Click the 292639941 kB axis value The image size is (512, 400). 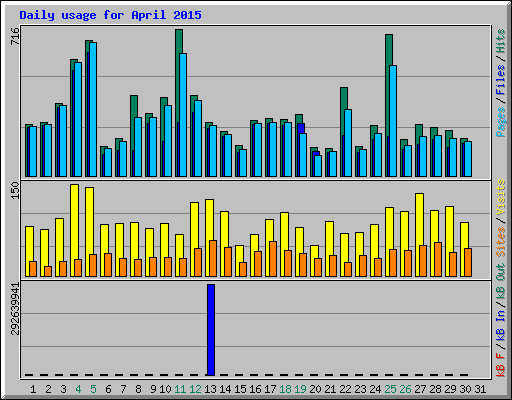pyautogui.click(x=15, y=309)
